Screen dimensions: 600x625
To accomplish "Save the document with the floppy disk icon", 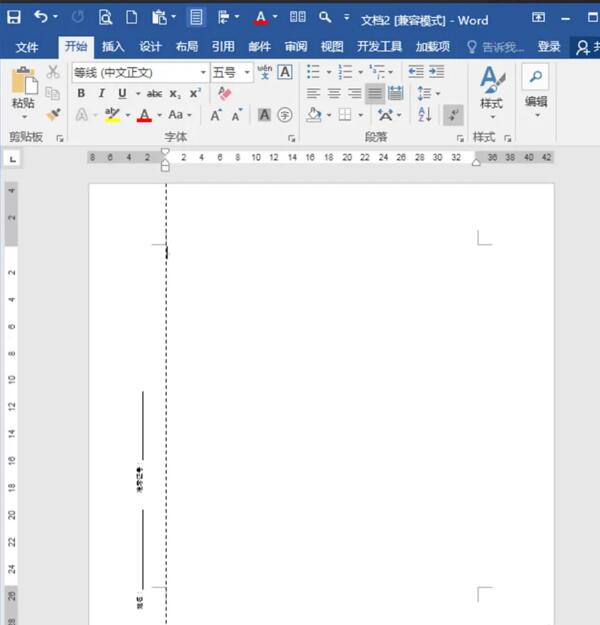I will (14, 18).
